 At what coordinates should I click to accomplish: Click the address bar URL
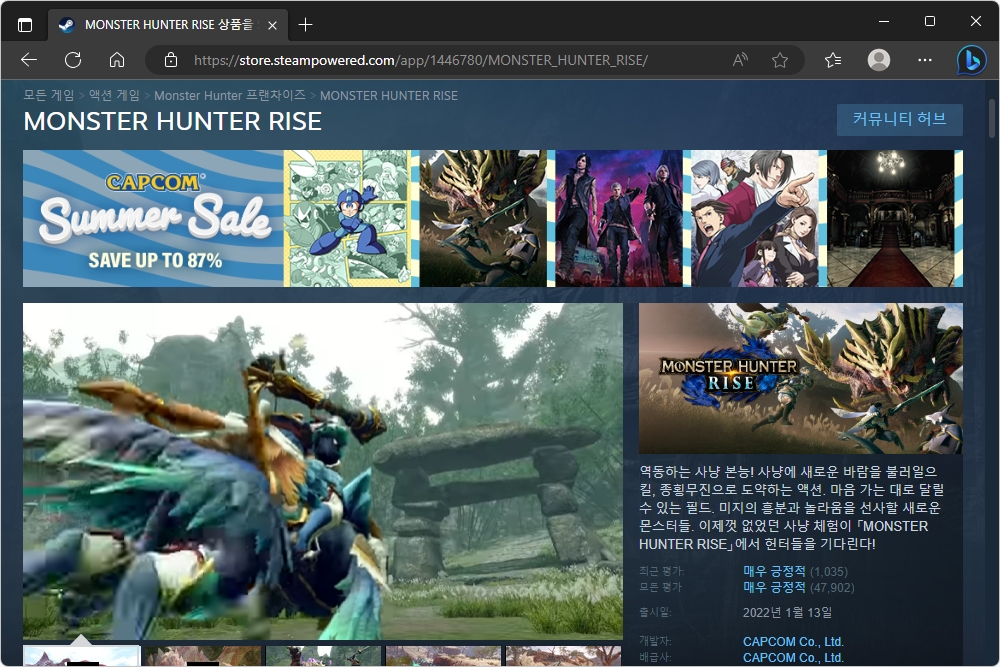click(x=420, y=60)
